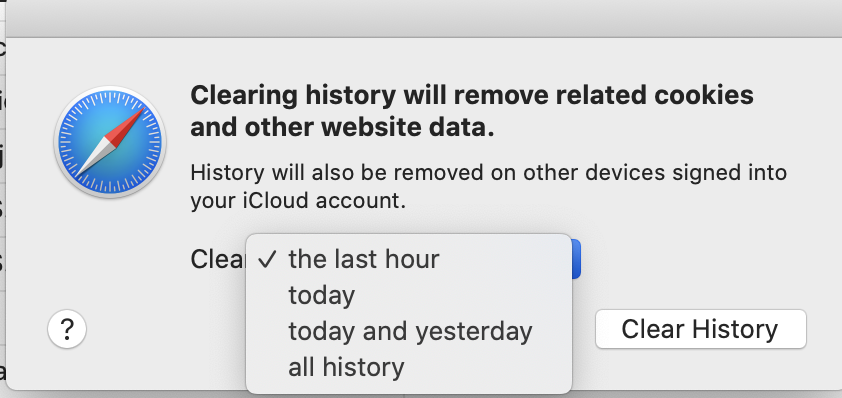Screen dimensions: 842x398
Task: Click the Clear History button
Action: coord(700,329)
